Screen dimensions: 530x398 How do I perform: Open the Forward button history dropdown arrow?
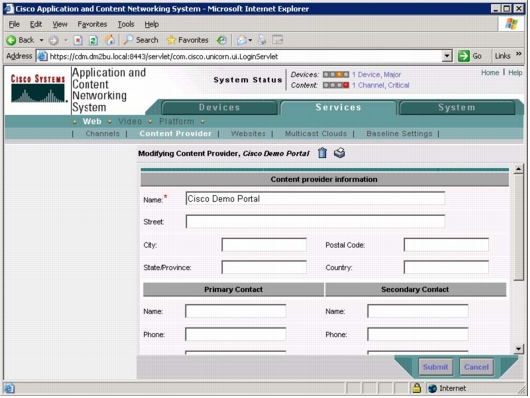click(66, 40)
